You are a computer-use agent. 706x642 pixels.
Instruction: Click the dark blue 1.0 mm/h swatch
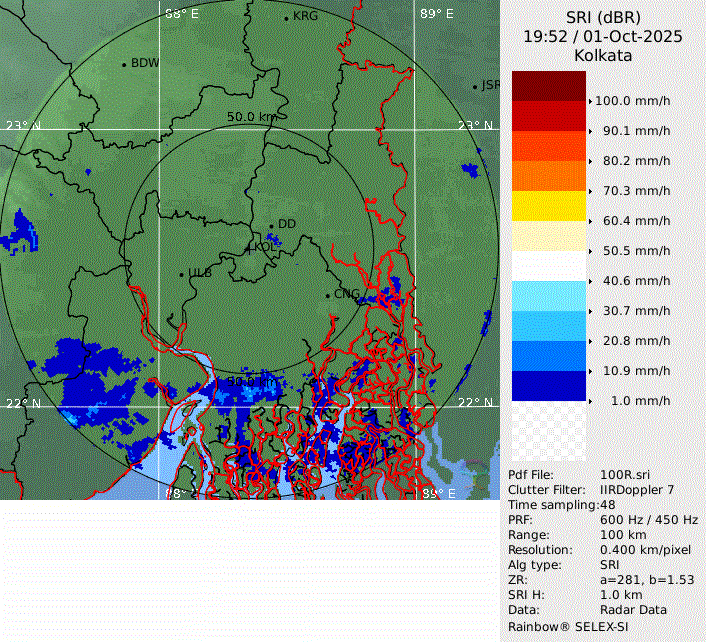coord(548,386)
